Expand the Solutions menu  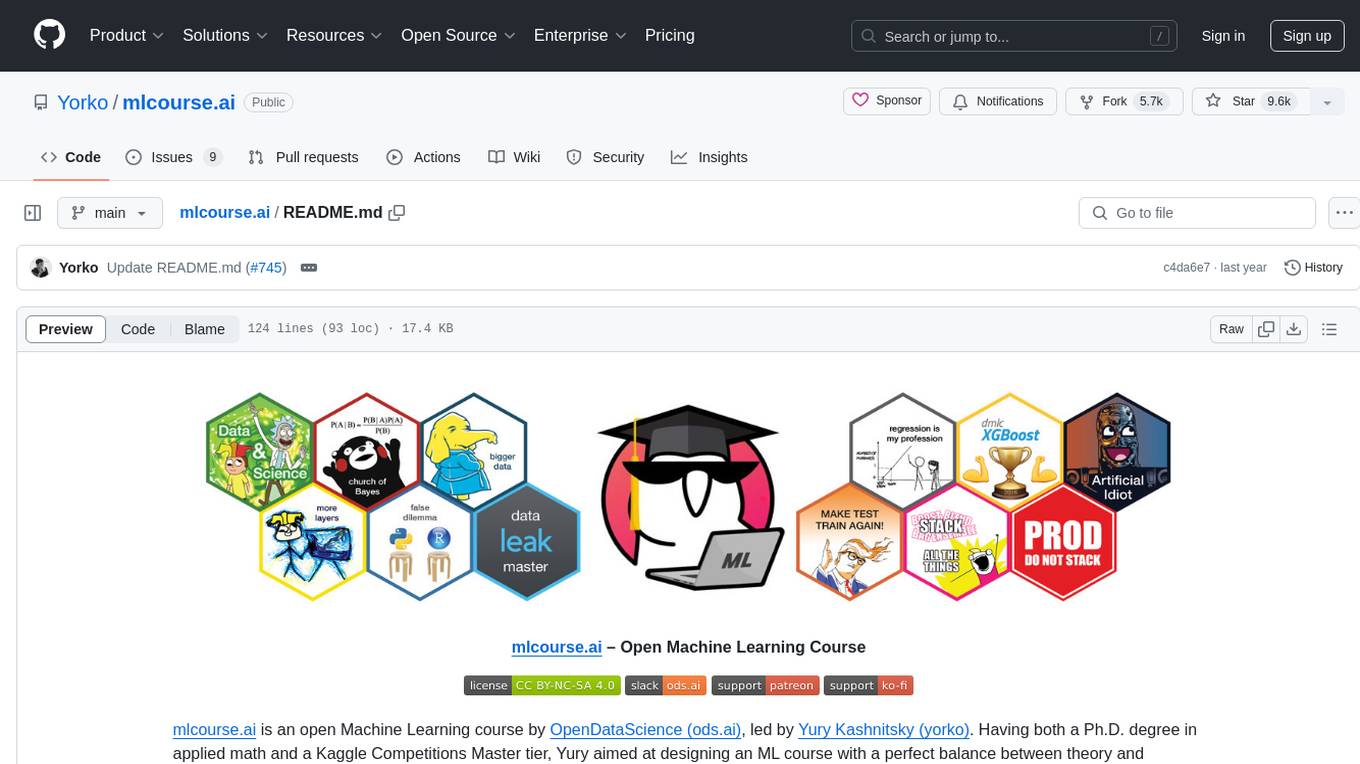pyautogui.click(x=226, y=35)
